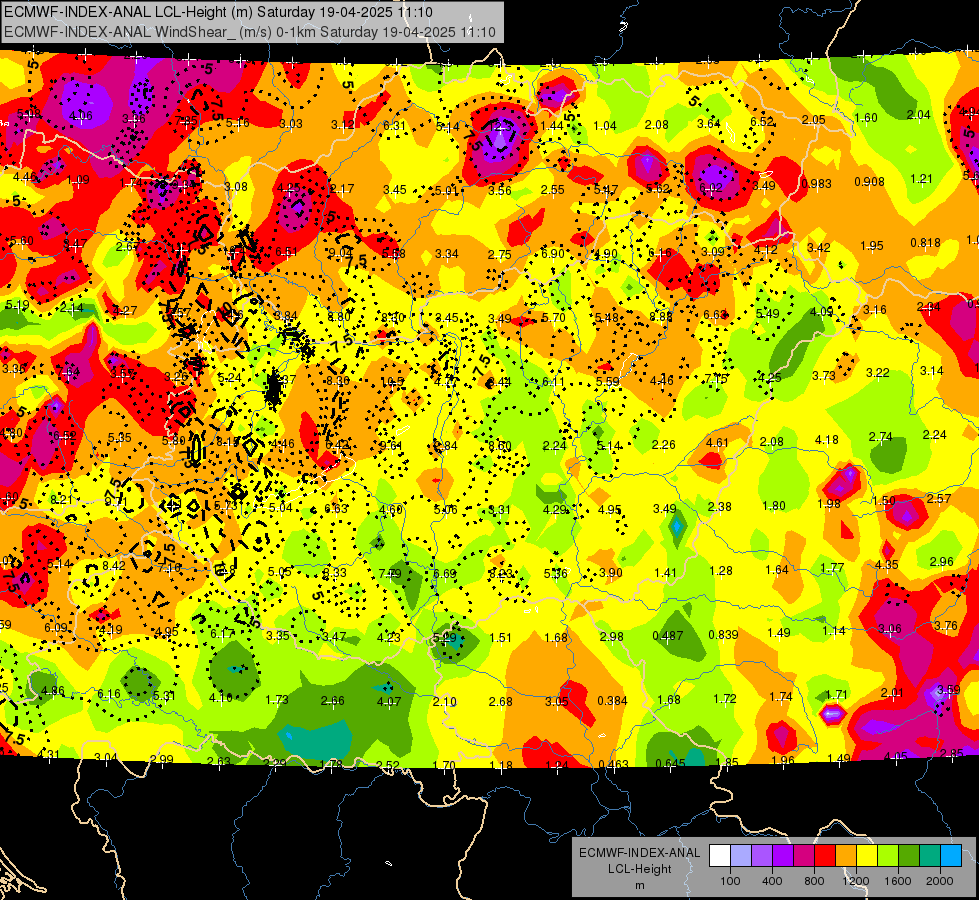The width and height of the screenshot is (979, 900).
Task: Click the map value 1.28
Action: pos(721,571)
